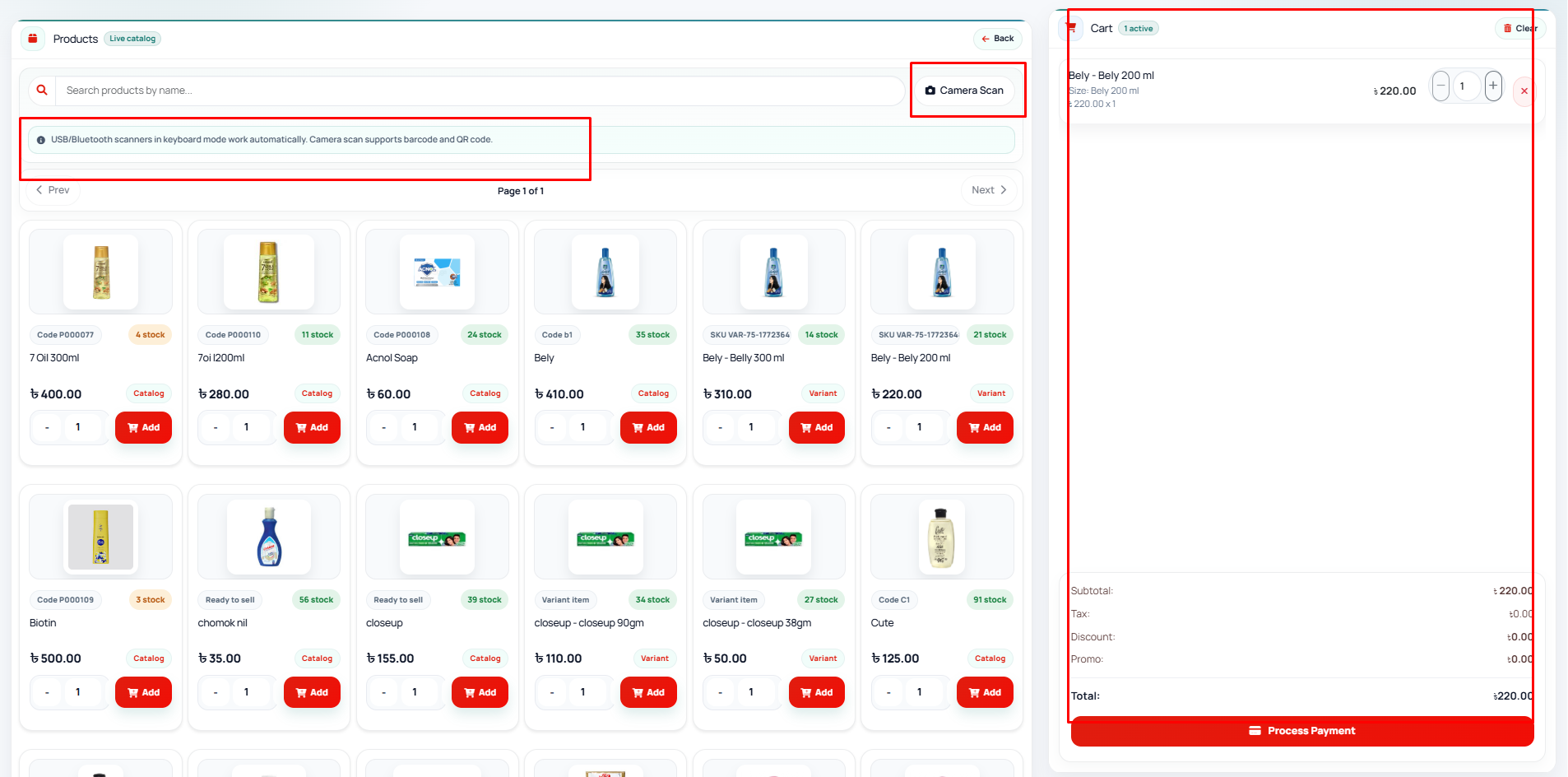This screenshot has height=777, width=1568.
Task: Click the Products box icon in header
Action: [x=33, y=39]
